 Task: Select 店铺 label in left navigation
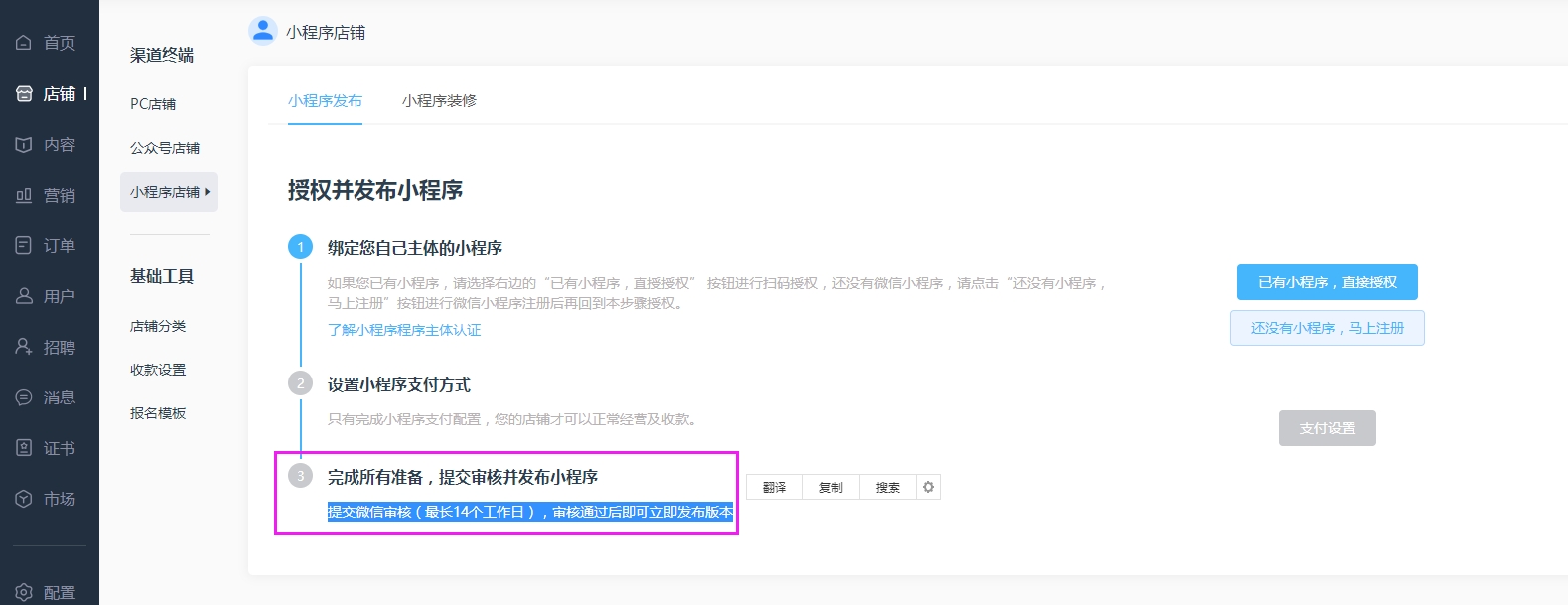pyautogui.click(x=60, y=93)
